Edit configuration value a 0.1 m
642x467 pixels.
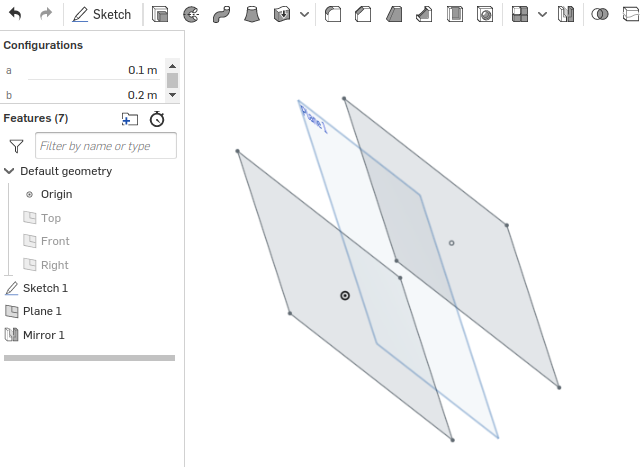[x=93, y=70]
